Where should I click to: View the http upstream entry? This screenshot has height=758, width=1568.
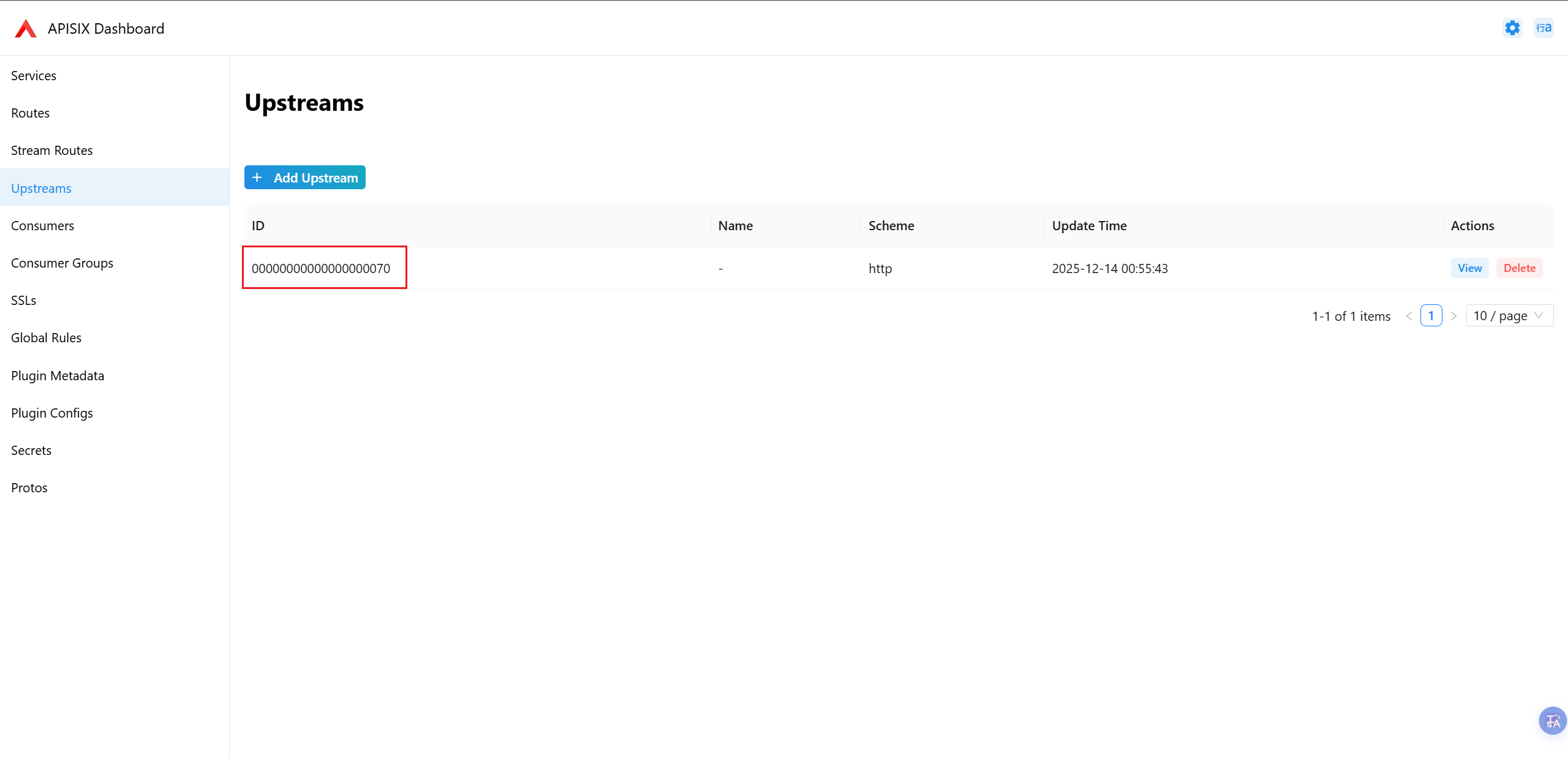click(x=1469, y=268)
